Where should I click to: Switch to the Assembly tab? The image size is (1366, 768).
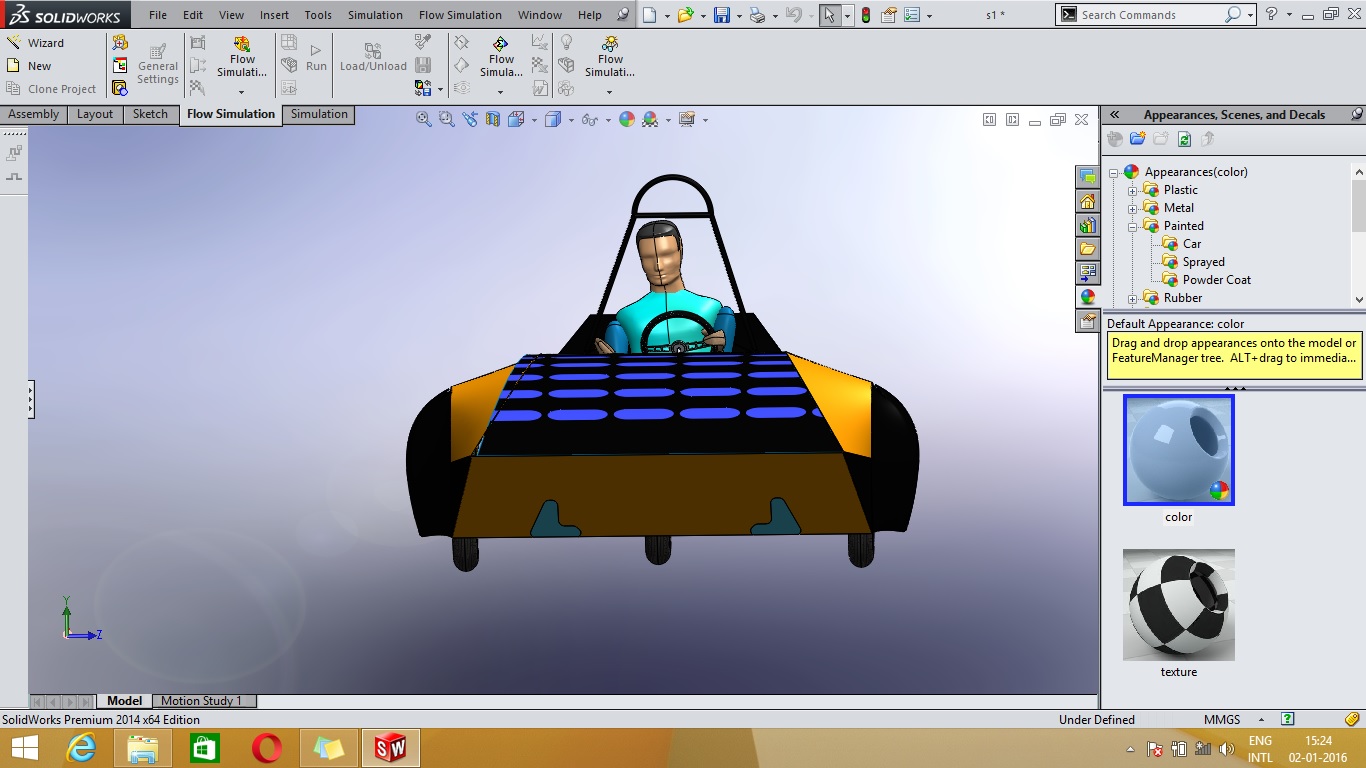[33, 114]
